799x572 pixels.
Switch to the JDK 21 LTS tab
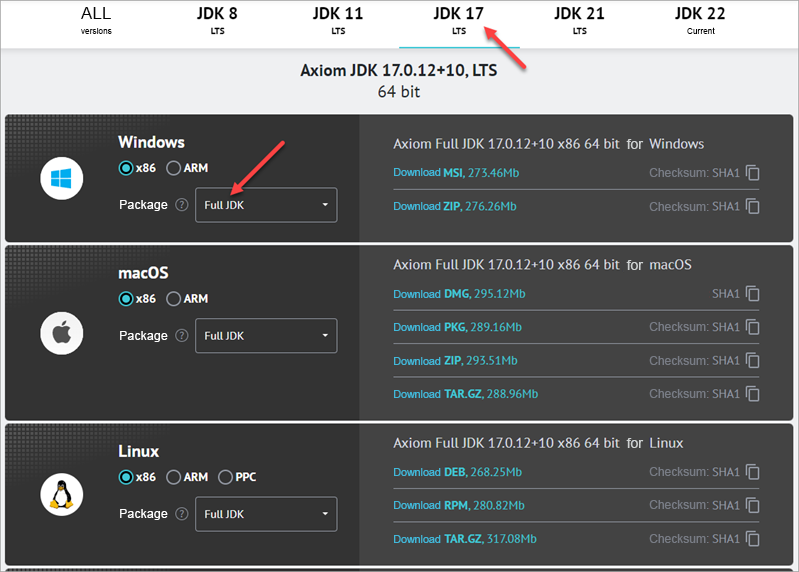tap(580, 20)
